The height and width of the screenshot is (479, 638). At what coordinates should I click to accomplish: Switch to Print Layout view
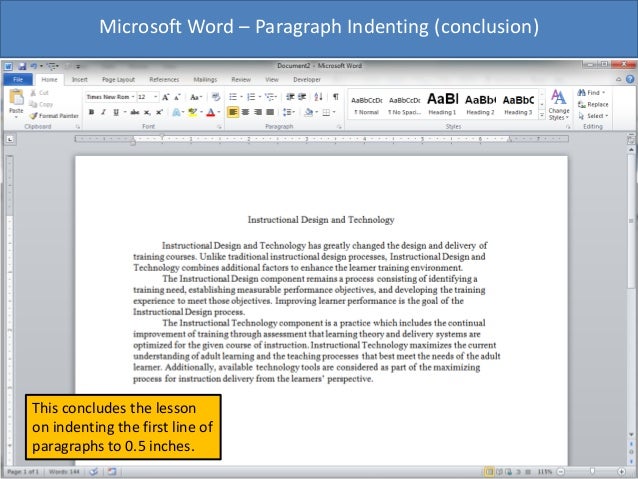489,472
